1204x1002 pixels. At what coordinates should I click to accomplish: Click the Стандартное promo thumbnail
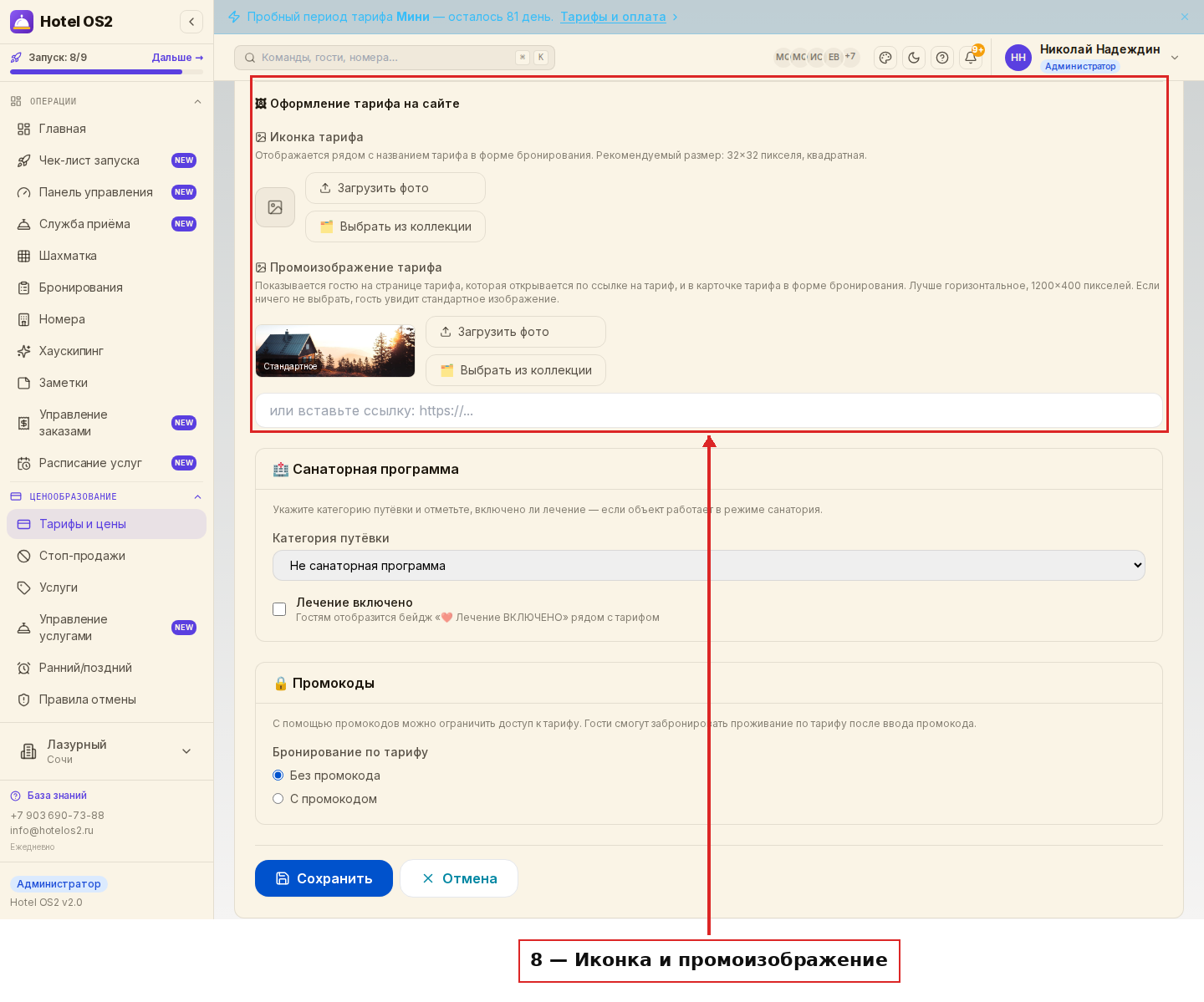tap(335, 351)
